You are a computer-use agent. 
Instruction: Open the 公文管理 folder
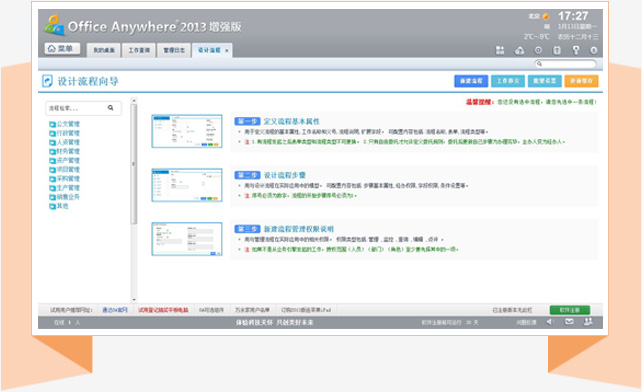point(68,124)
